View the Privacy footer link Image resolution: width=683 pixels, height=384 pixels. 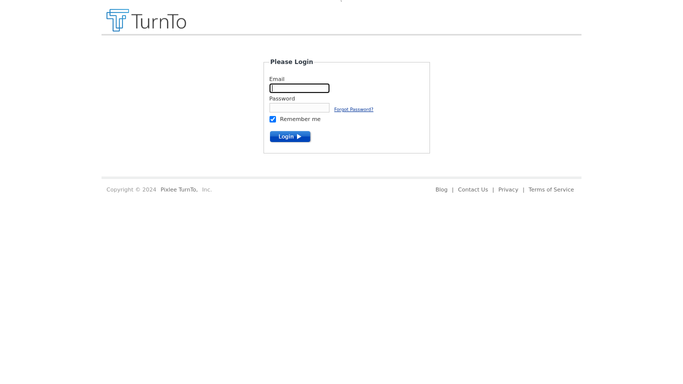[508, 190]
